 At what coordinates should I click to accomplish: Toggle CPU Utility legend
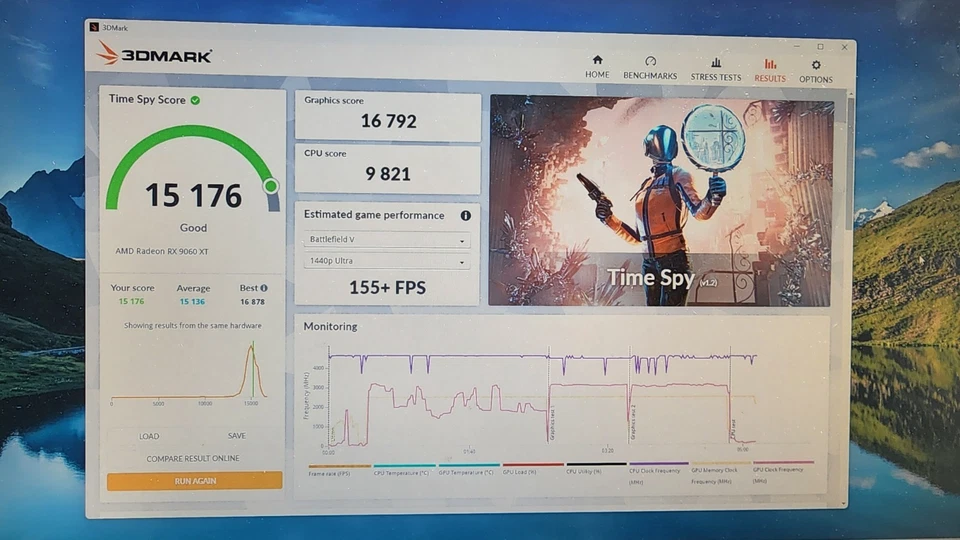click(595, 469)
